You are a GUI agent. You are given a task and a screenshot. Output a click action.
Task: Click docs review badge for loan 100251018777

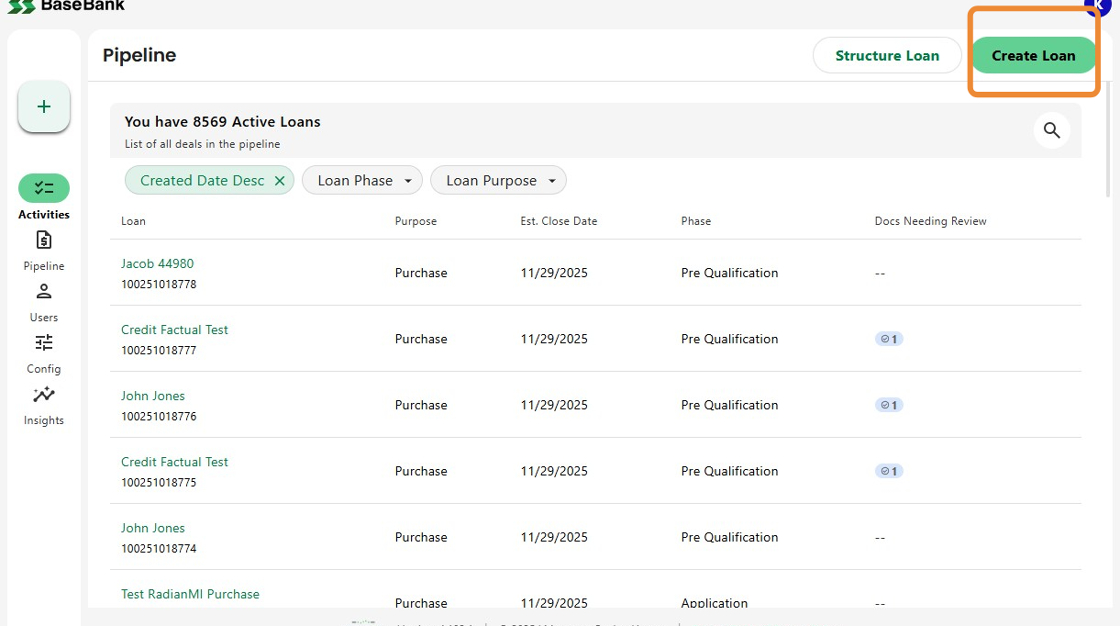click(x=889, y=339)
